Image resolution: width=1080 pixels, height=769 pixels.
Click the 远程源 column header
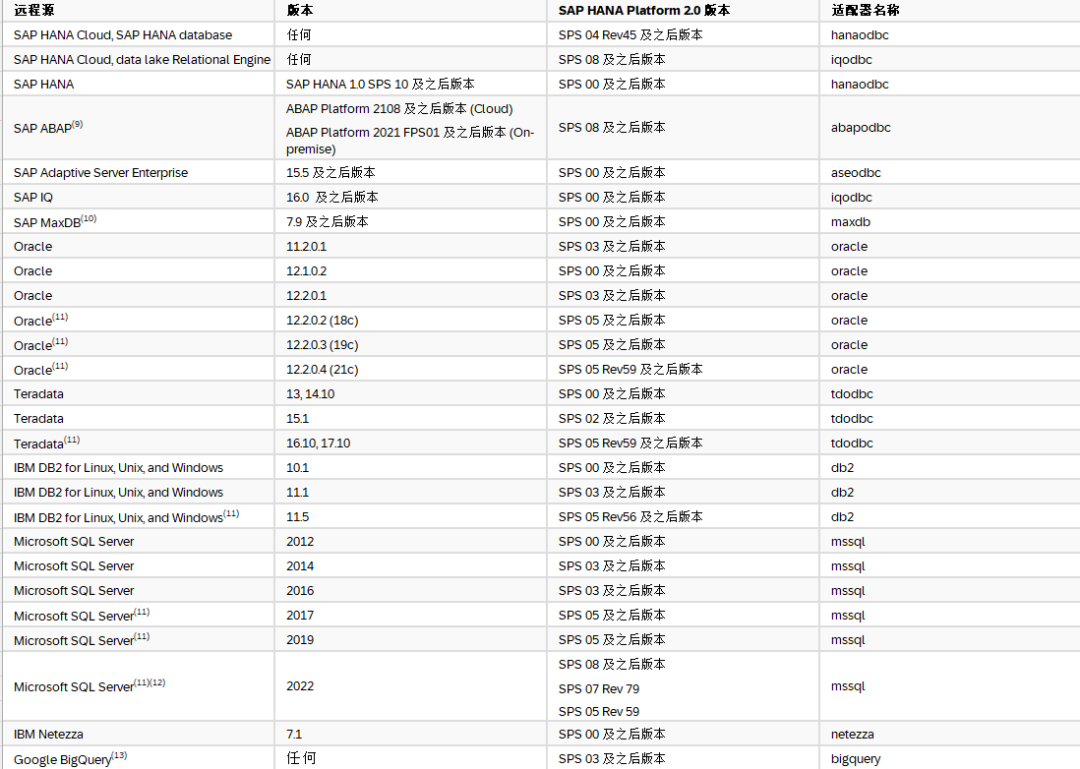point(34,10)
